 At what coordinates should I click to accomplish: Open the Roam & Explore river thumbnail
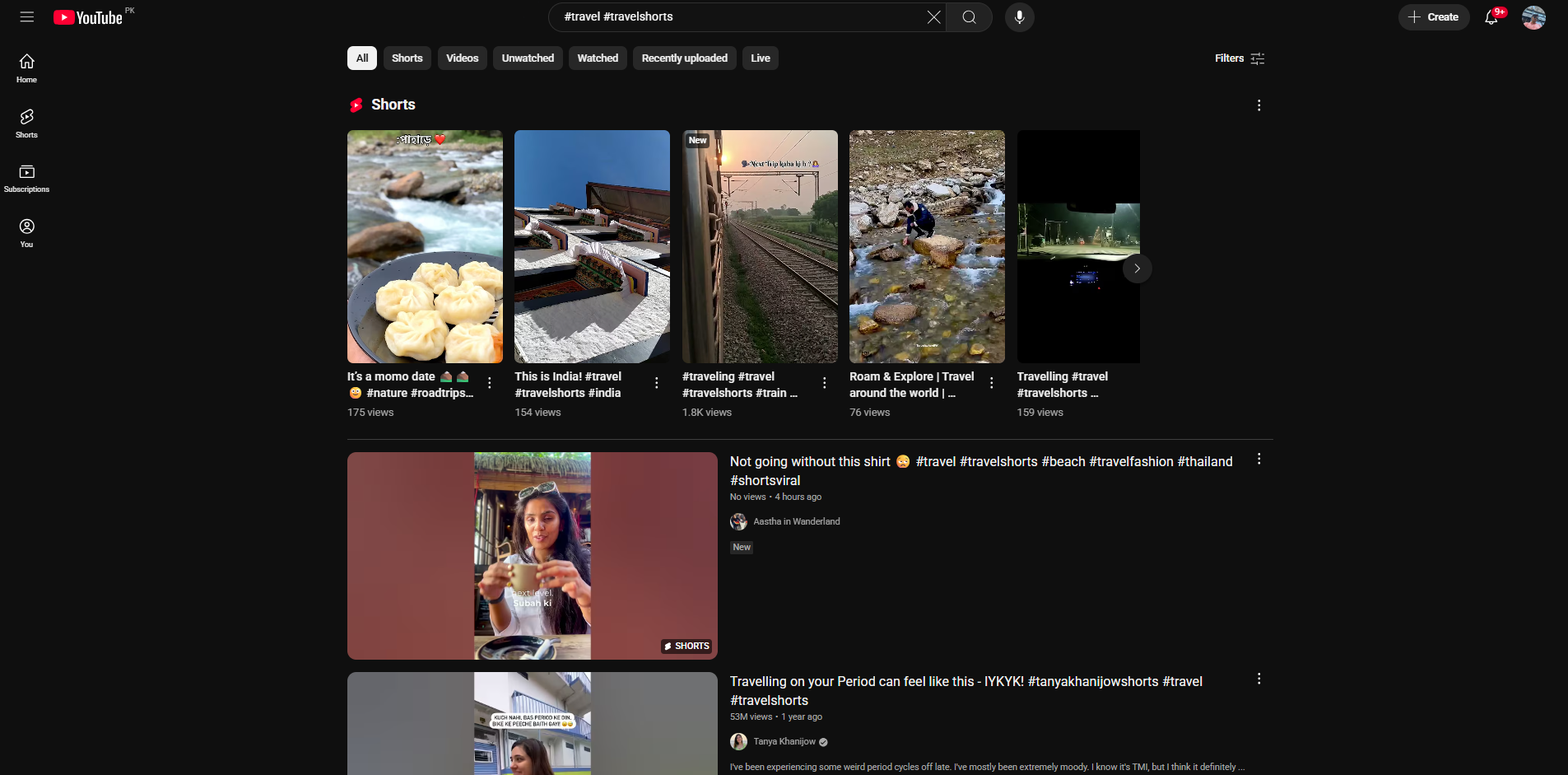(x=927, y=246)
